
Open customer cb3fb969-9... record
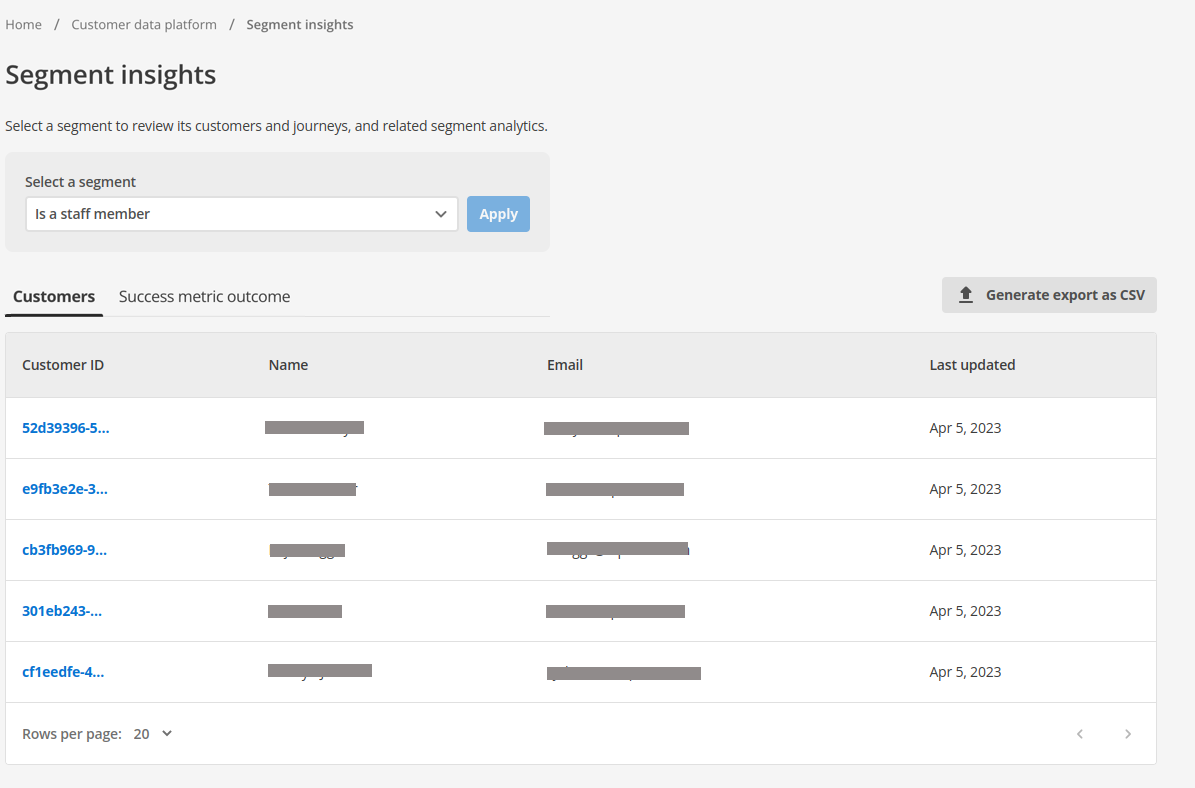(65, 550)
